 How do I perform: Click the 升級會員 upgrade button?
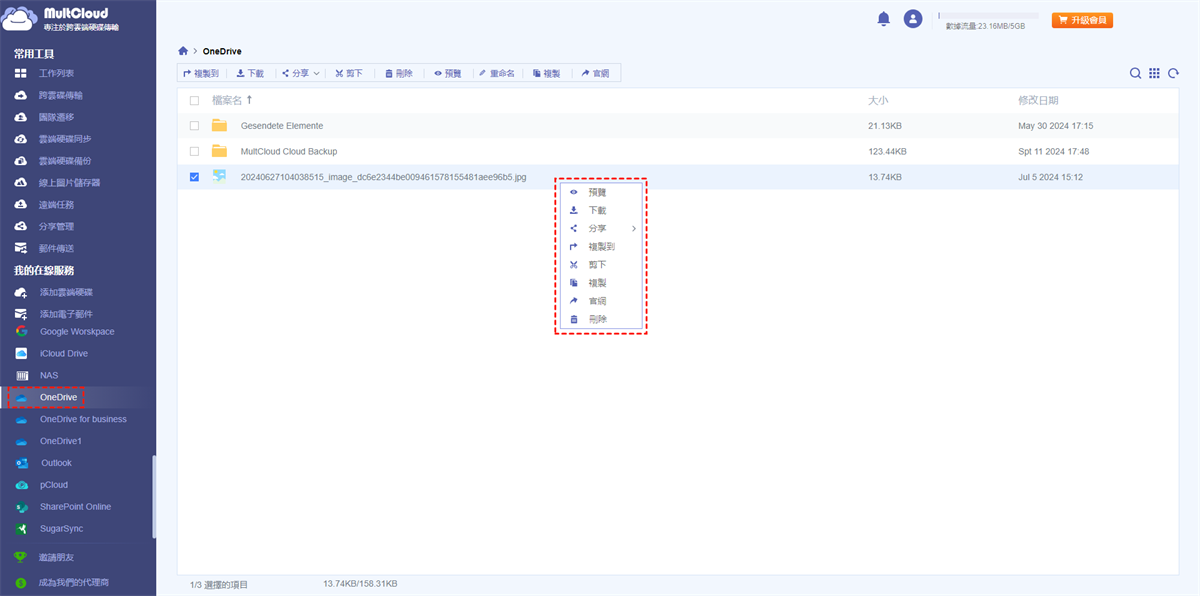pyautogui.click(x=1082, y=20)
